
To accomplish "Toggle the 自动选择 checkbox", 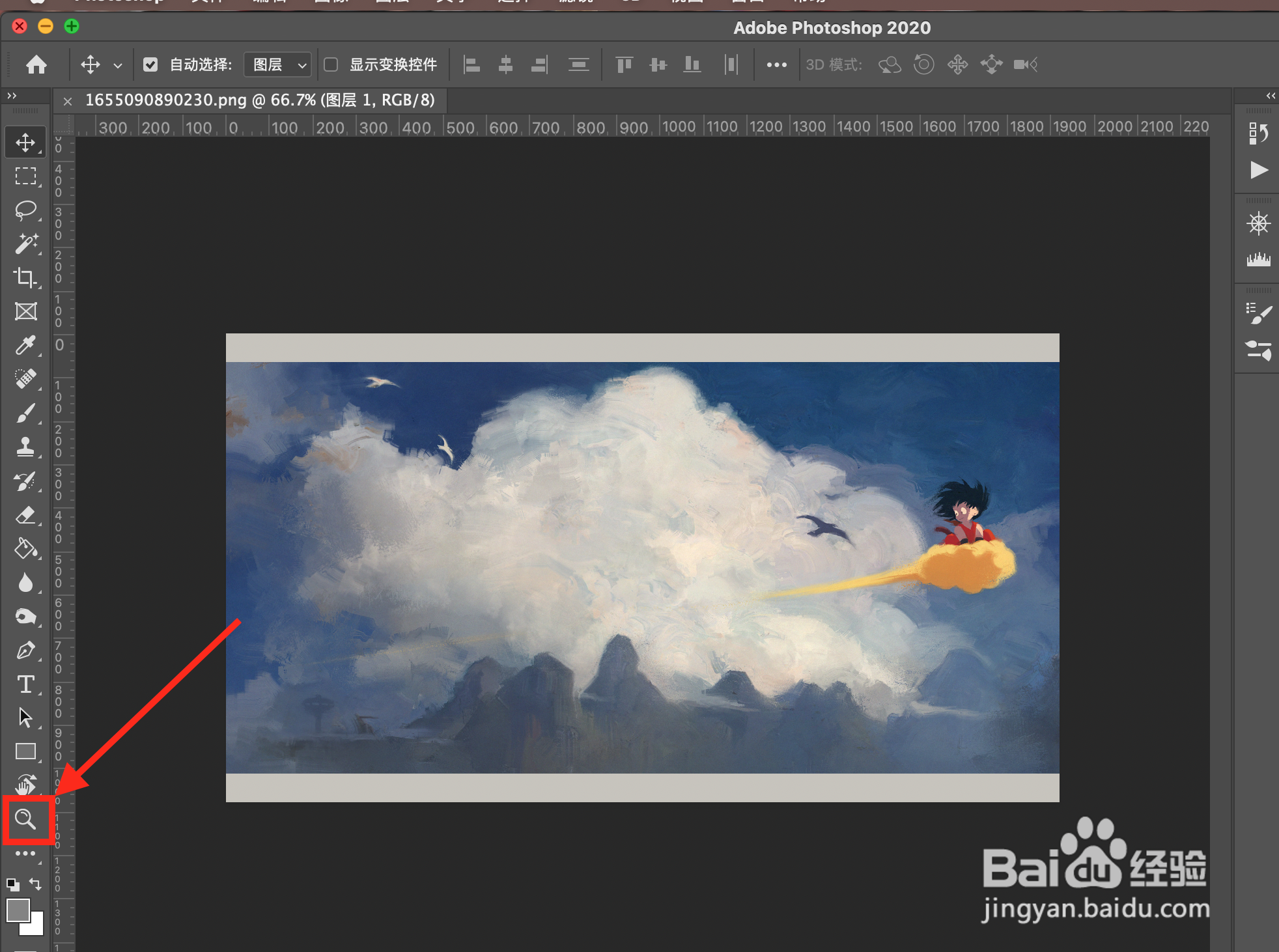I will [150, 64].
